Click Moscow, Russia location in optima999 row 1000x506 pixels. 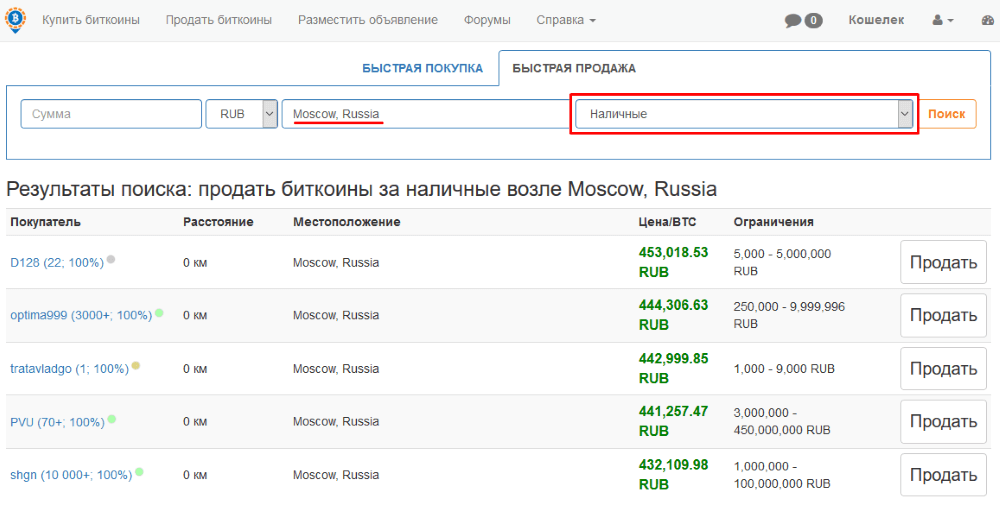(x=336, y=315)
